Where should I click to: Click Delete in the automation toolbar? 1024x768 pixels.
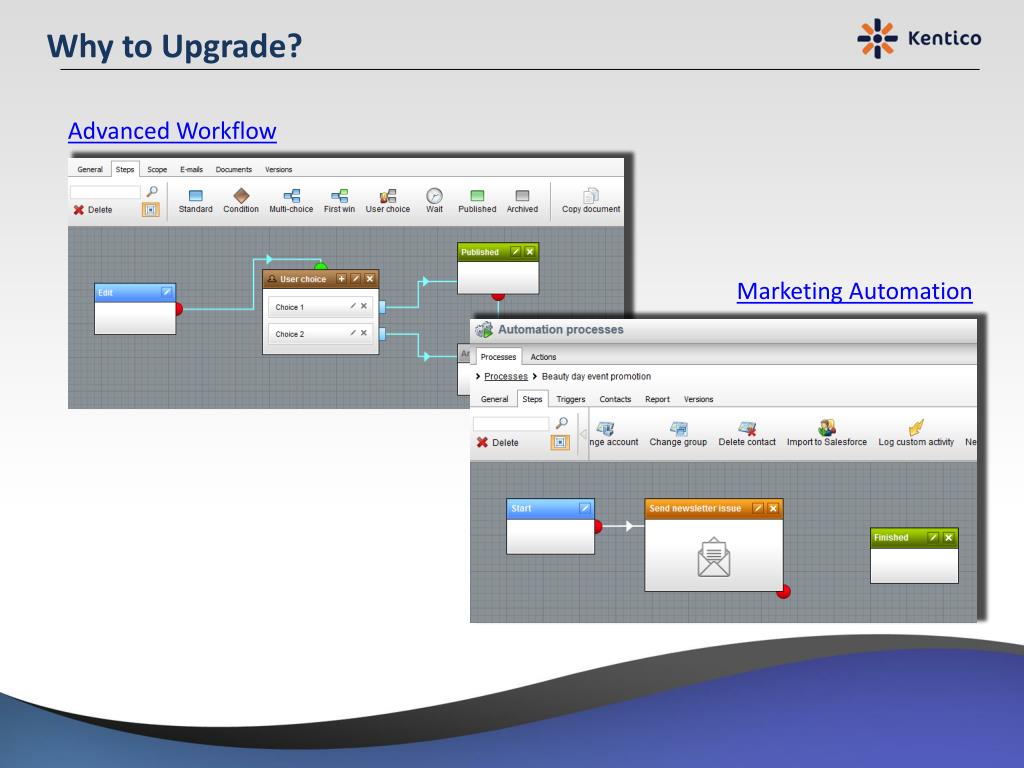tap(498, 442)
